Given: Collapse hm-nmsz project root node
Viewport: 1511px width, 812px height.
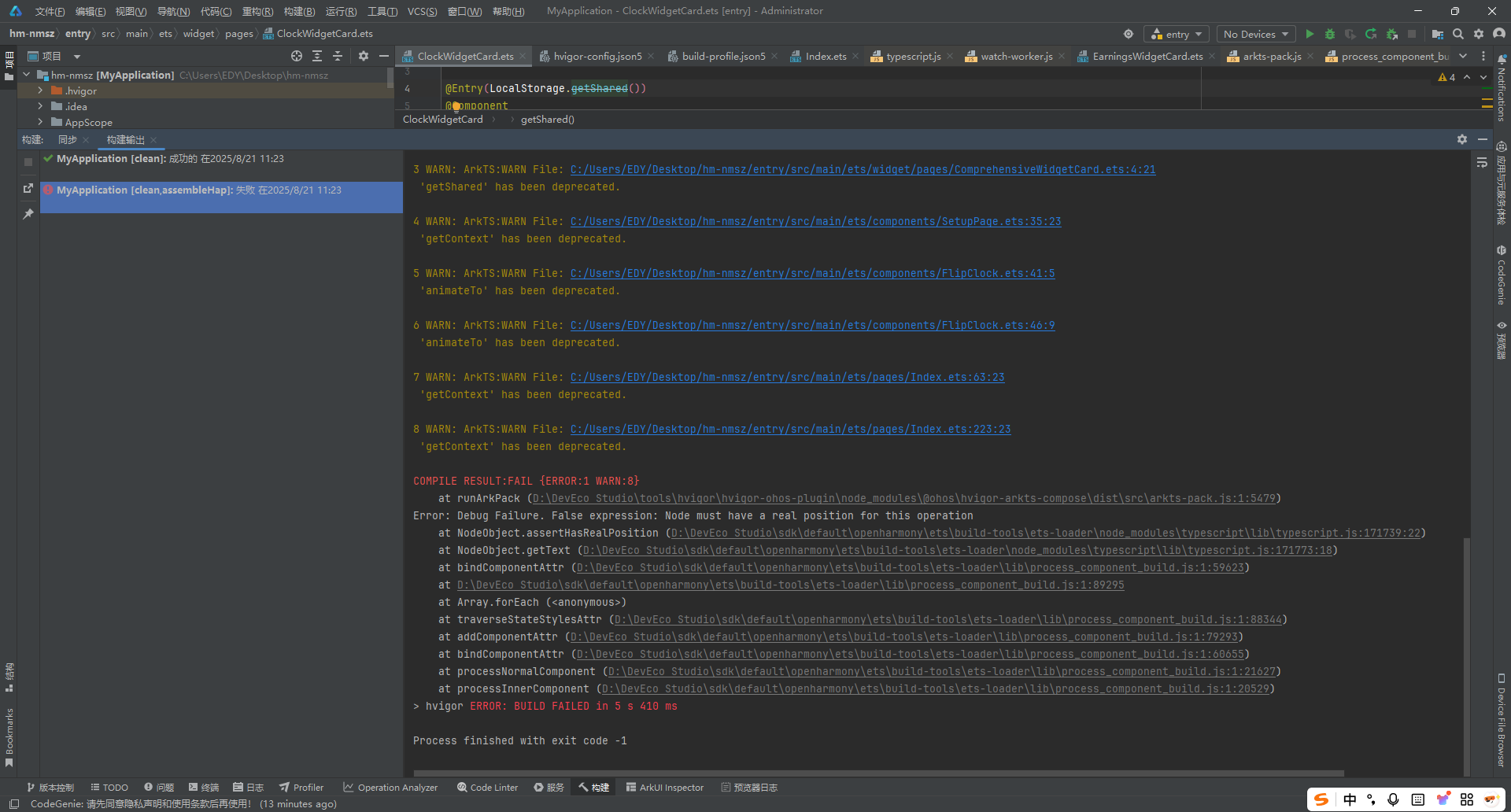Looking at the screenshot, I should click(27, 75).
